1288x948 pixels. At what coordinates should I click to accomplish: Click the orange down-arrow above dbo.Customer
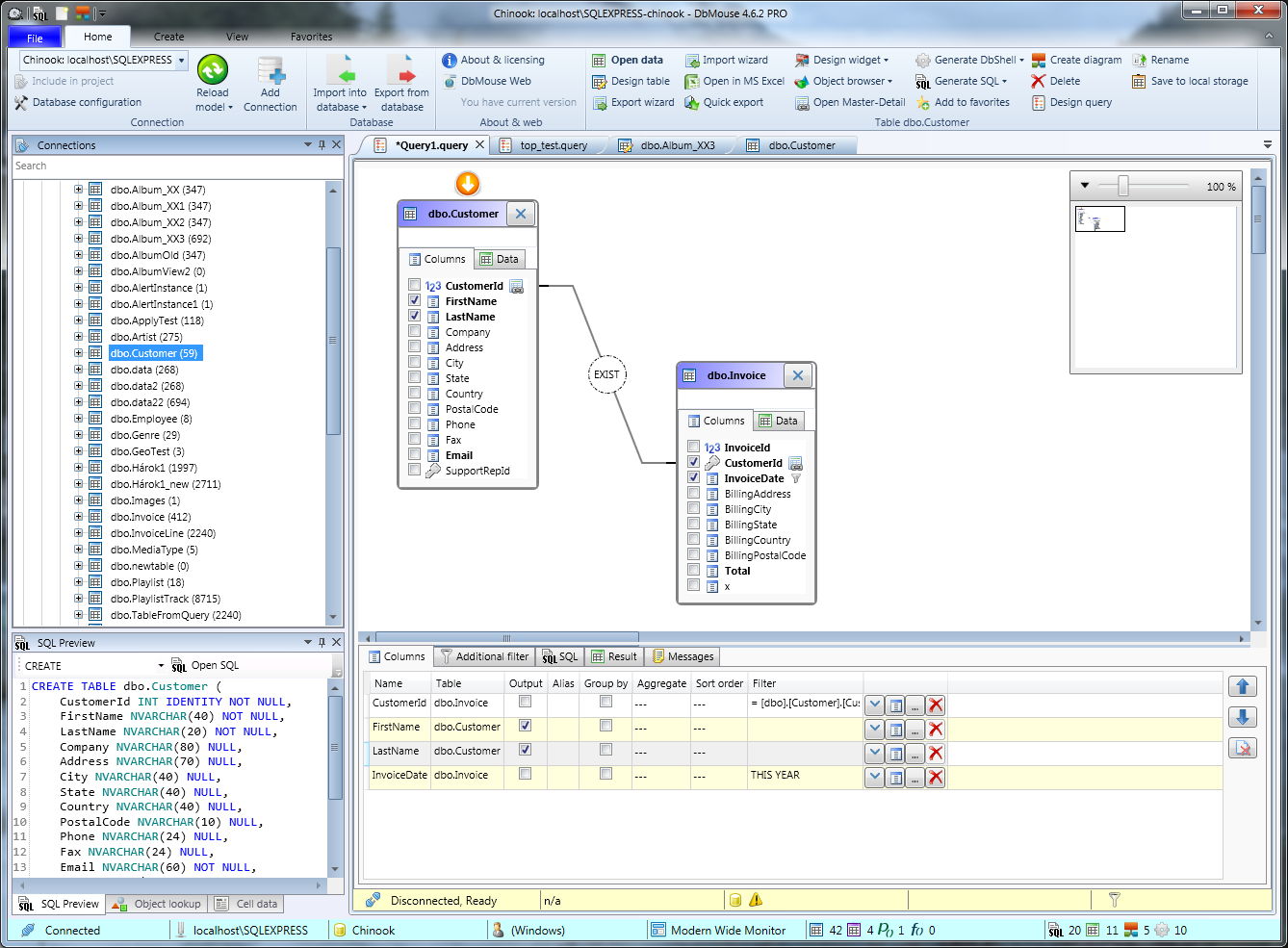[467, 183]
